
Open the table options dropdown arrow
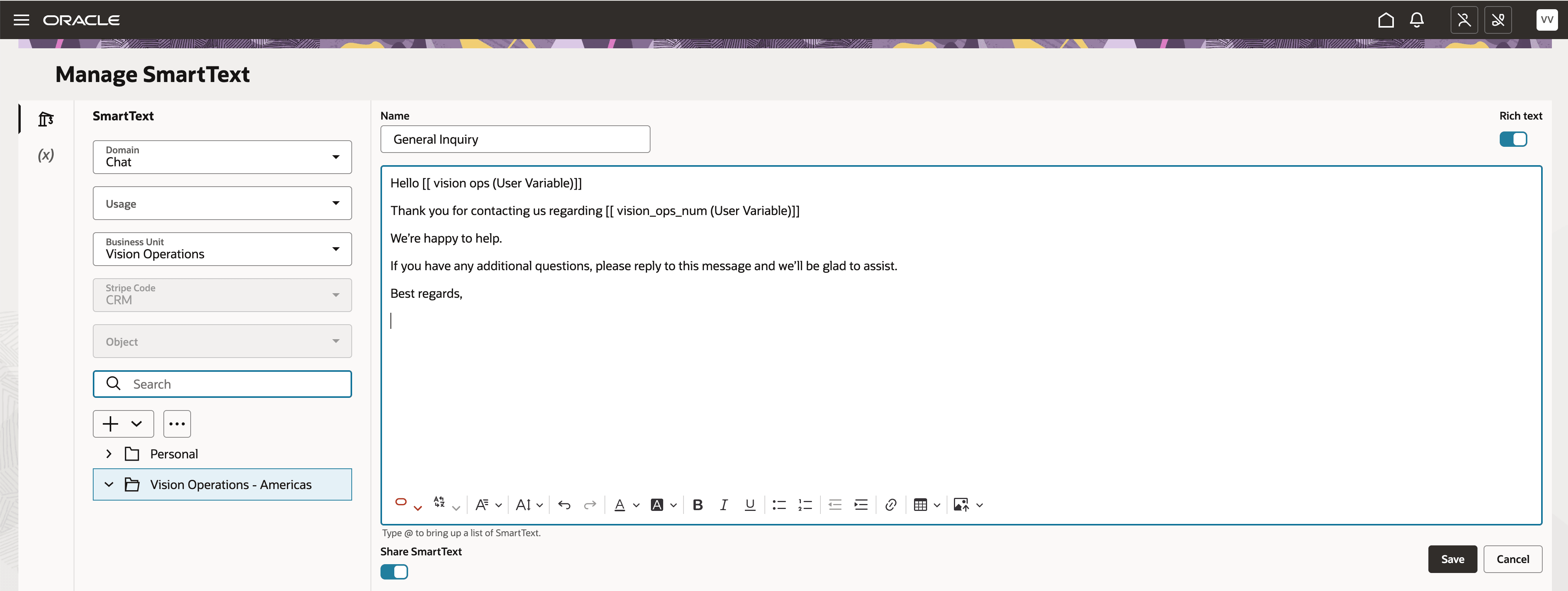pos(937,505)
